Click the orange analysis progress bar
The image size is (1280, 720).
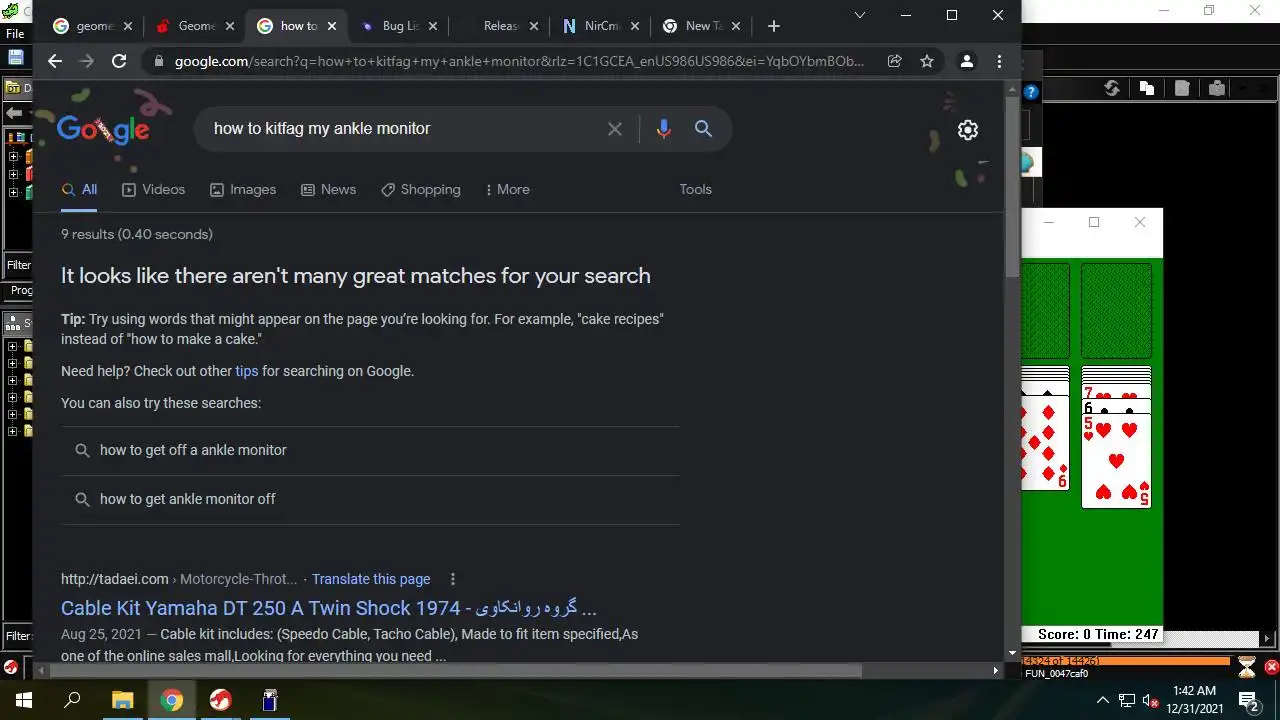coord(1128,661)
